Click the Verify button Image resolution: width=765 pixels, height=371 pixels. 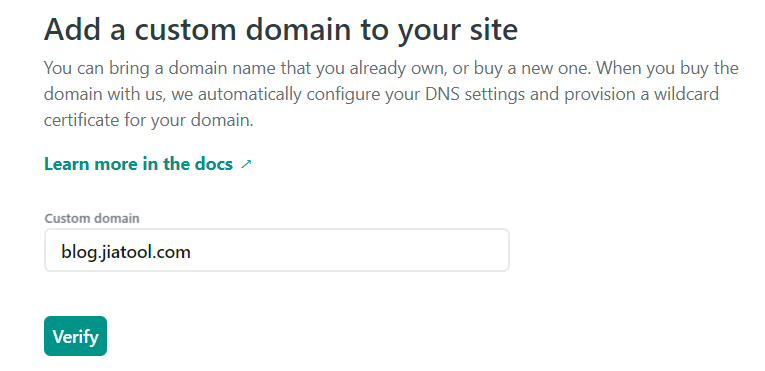75,336
